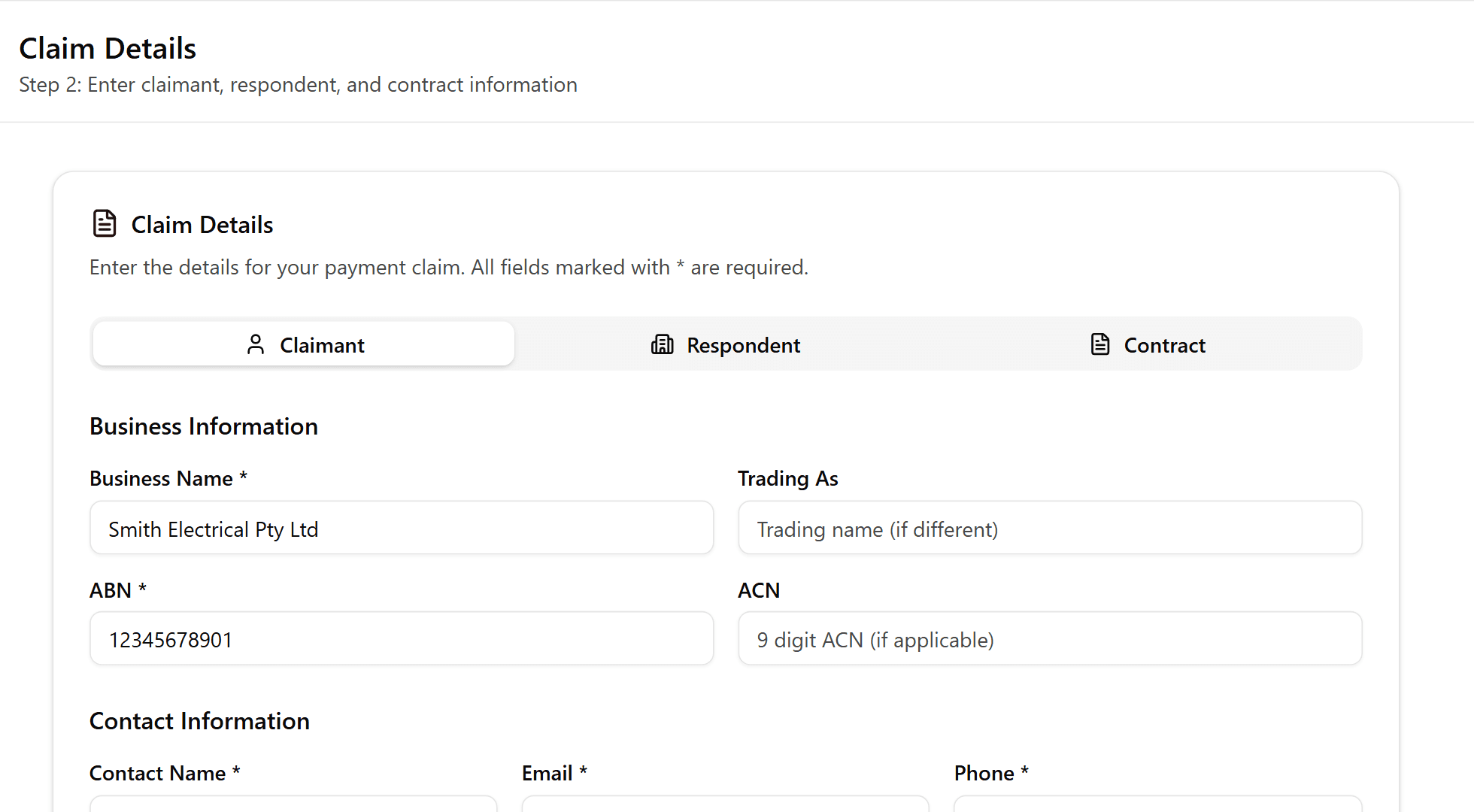Viewport: 1474px width, 812px height.
Task: Click the Claim Details page title
Action: (x=108, y=47)
